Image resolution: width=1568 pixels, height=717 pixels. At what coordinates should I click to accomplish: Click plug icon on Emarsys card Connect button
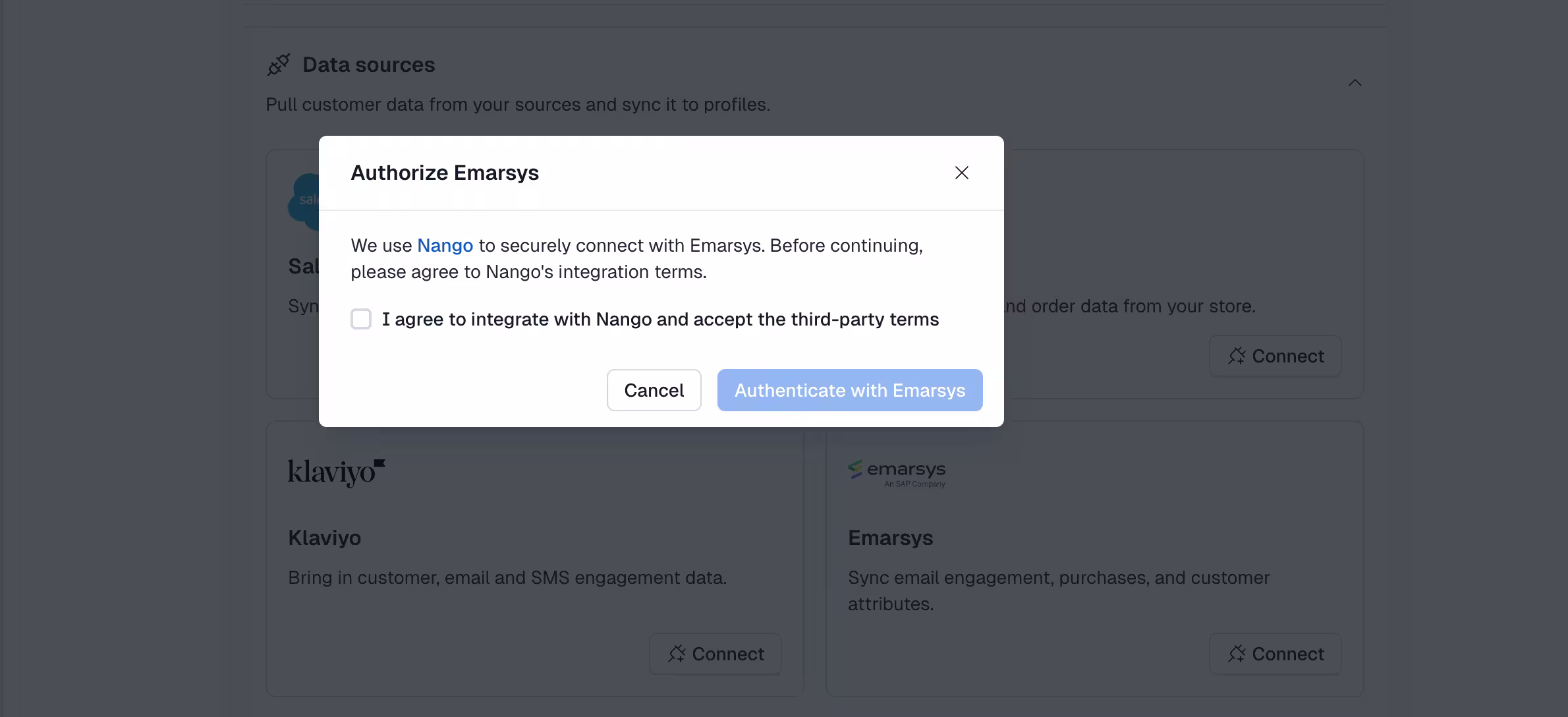point(1237,654)
